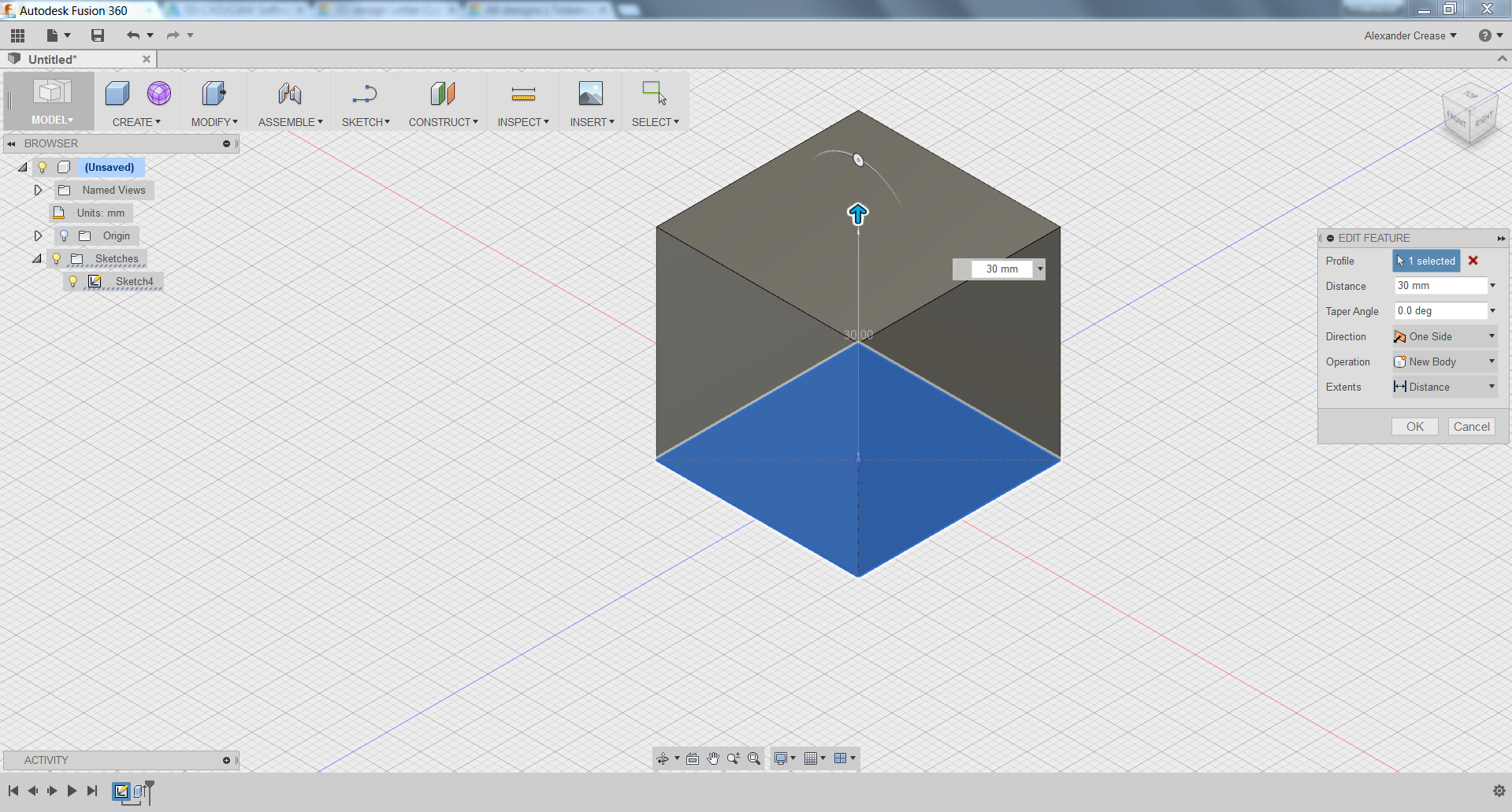Viewport: 1512px width, 812px height.
Task: Click OK in Edit Feature dialog
Action: 1414,426
